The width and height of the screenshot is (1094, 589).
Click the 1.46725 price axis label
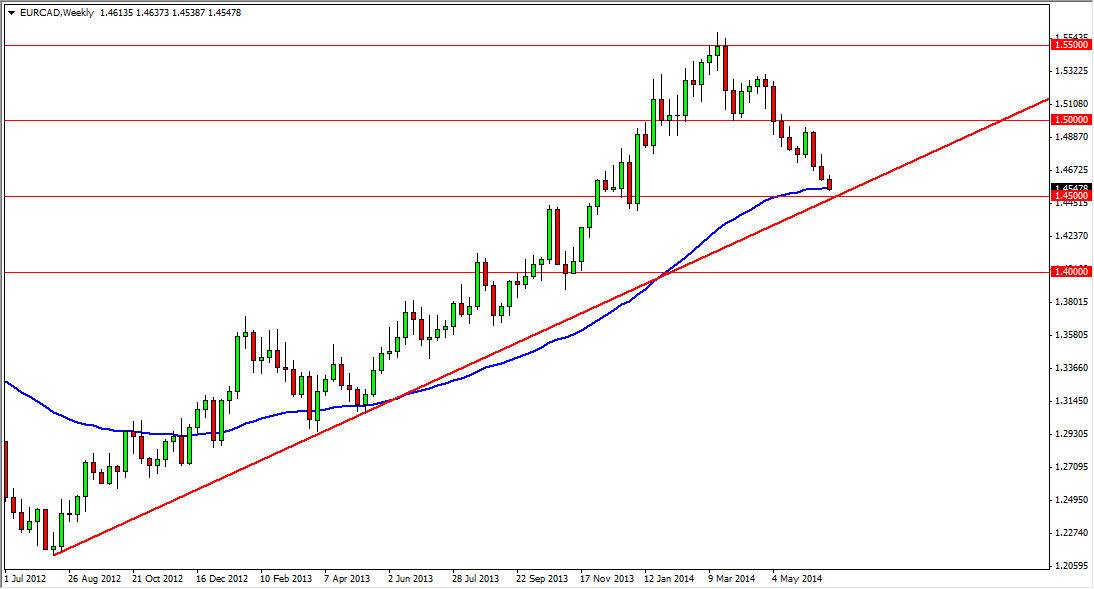tap(1072, 170)
